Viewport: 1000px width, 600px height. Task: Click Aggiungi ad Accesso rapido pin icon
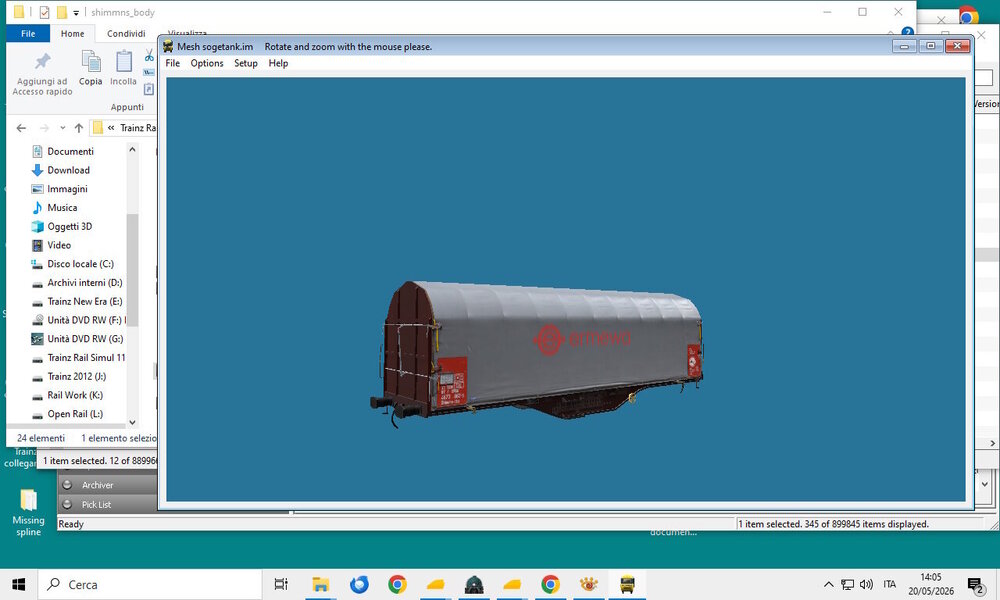43,61
